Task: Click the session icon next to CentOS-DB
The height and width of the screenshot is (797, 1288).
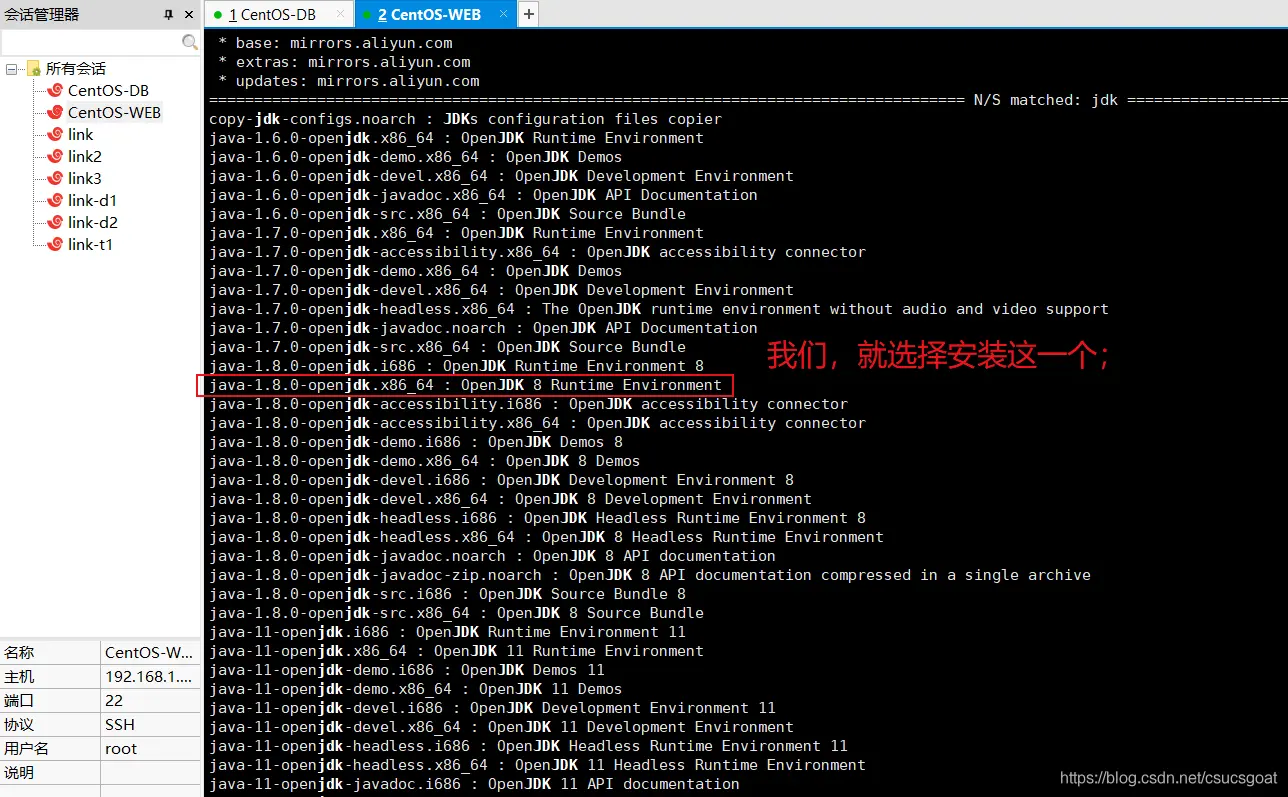Action: [x=56, y=91]
